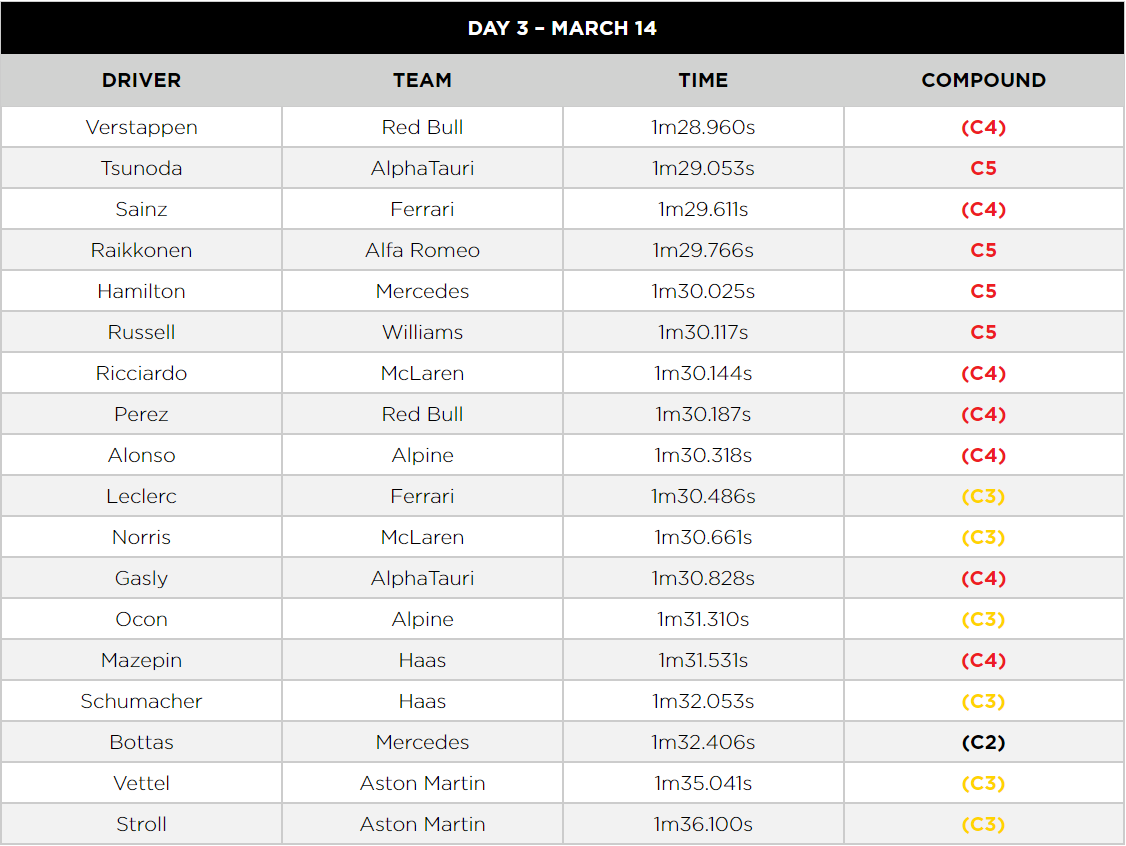Click the Schumacher driver name
The width and height of the screenshot is (1126, 846).
[141, 701]
